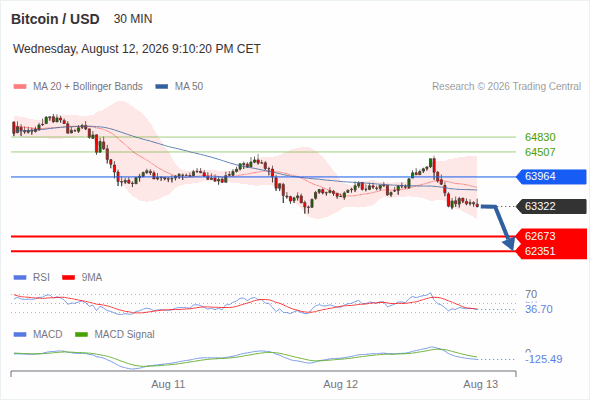590x400 pixels.
Task: Click the RSI value 36.70
Action: click(x=539, y=309)
